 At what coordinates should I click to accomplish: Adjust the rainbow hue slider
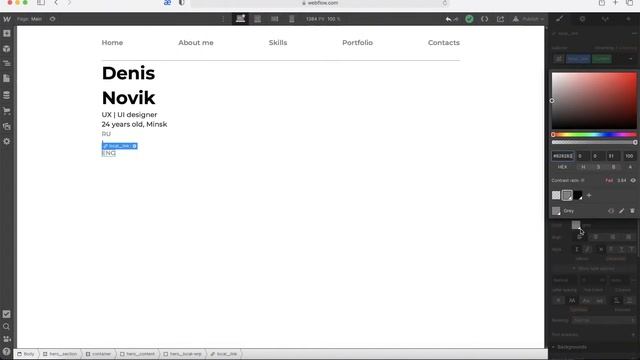(594, 134)
